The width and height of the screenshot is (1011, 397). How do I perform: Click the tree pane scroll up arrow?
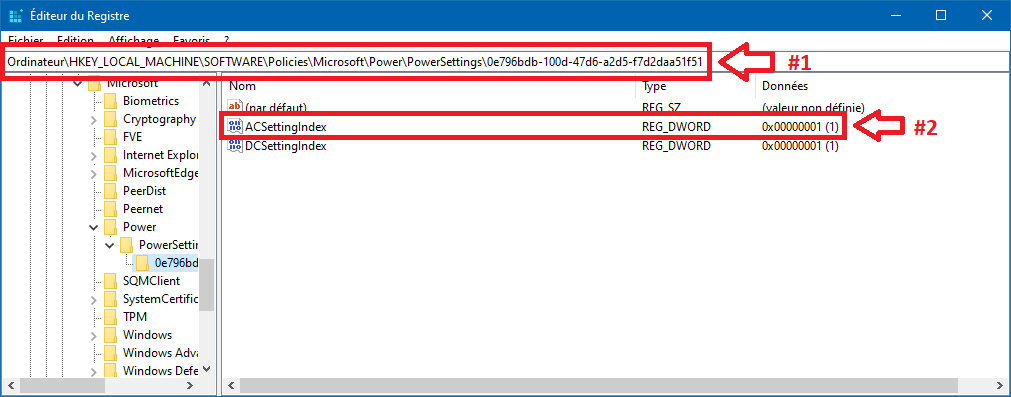tap(206, 83)
